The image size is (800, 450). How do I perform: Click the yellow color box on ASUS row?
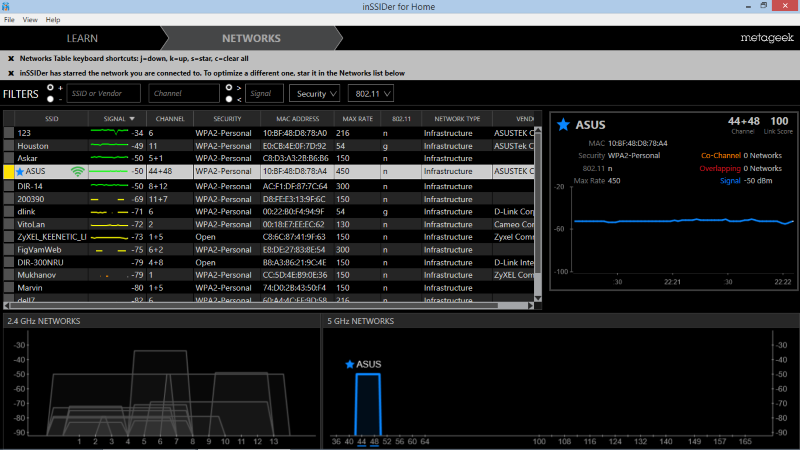pyautogui.click(x=8, y=172)
